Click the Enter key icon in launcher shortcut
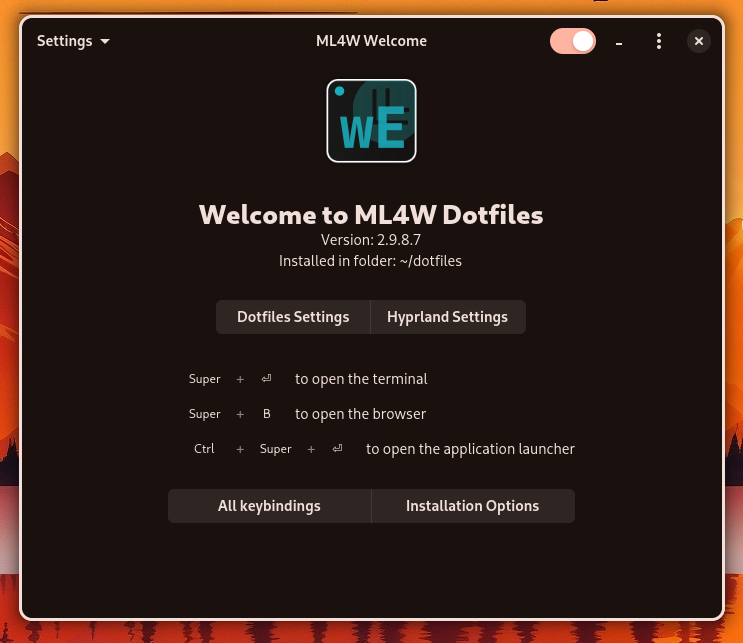This screenshot has width=743, height=643. pos(337,449)
